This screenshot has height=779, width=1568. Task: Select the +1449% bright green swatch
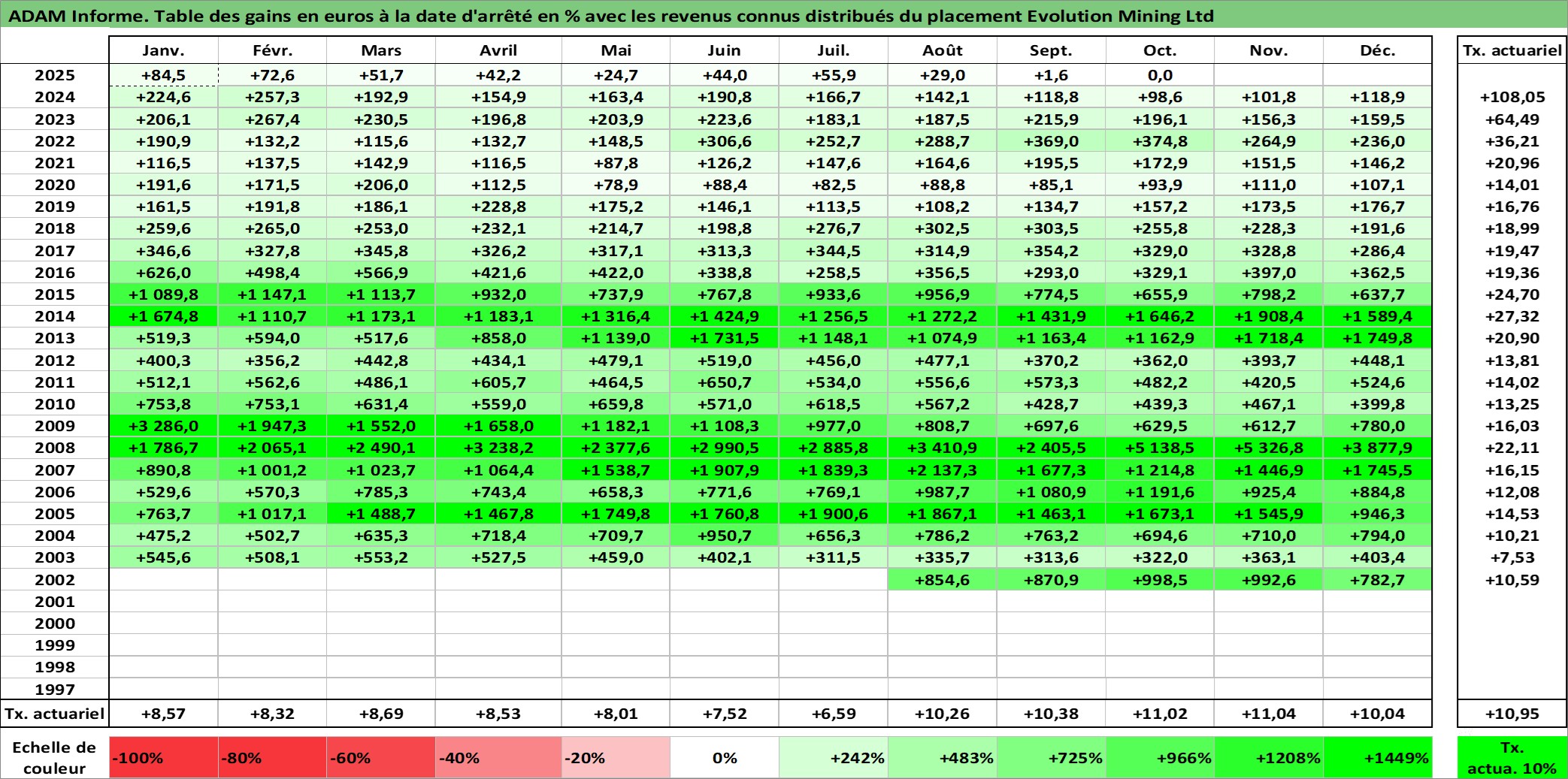point(1377,757)
